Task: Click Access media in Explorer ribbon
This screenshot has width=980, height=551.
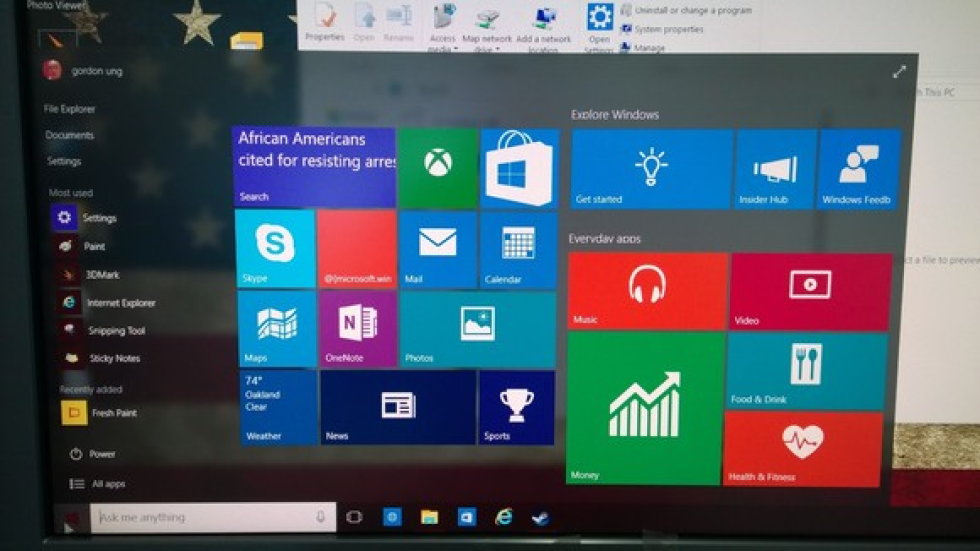Action: [443, 26]
